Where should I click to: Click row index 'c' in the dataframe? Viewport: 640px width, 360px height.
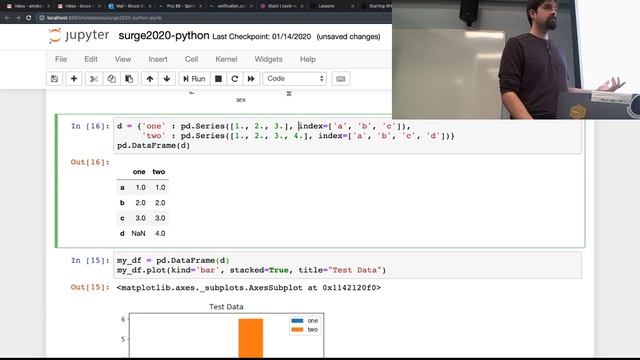(x=122, y=218)
